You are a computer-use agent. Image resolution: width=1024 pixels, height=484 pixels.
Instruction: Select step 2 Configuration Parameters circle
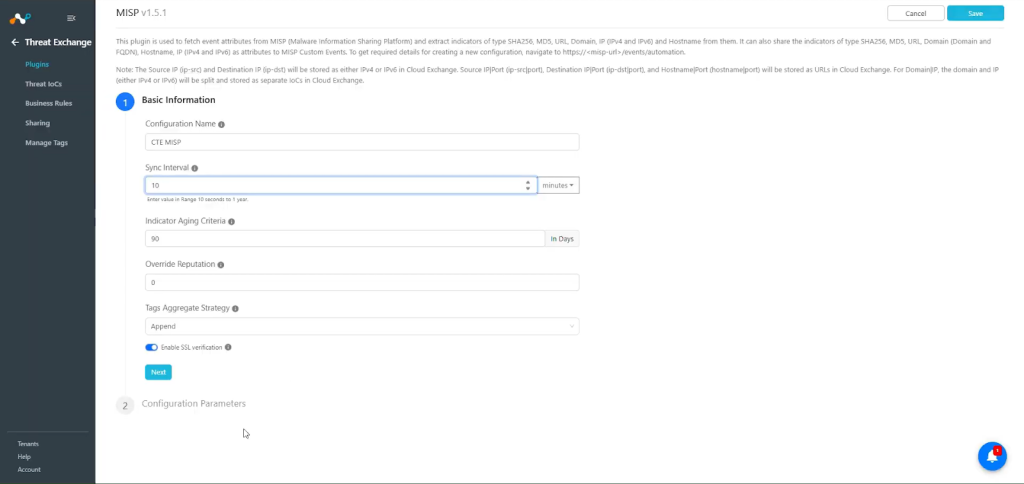coord(125,406)
